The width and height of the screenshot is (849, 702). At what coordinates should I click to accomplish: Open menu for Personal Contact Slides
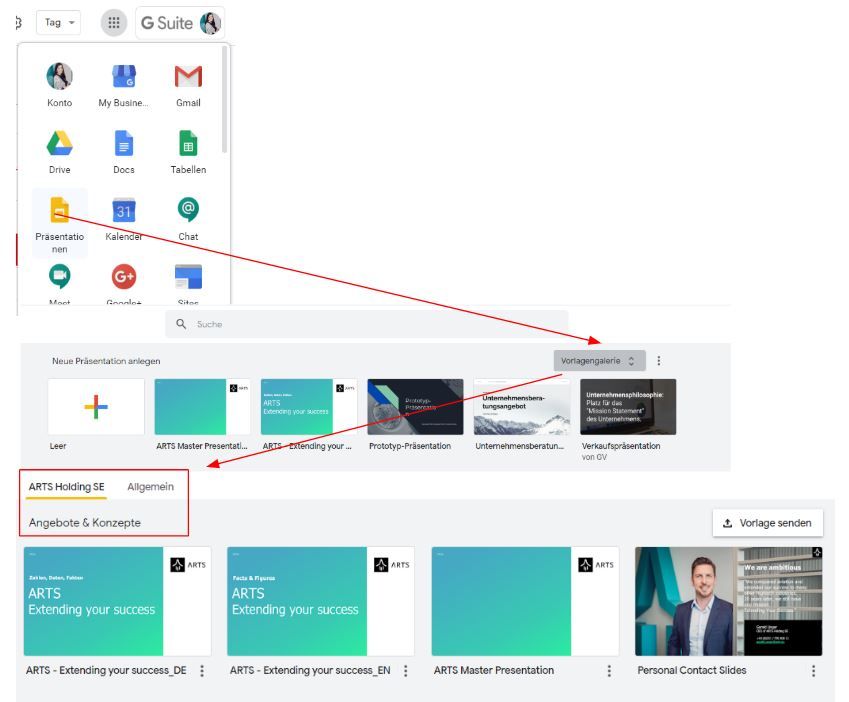pos(813,671)
